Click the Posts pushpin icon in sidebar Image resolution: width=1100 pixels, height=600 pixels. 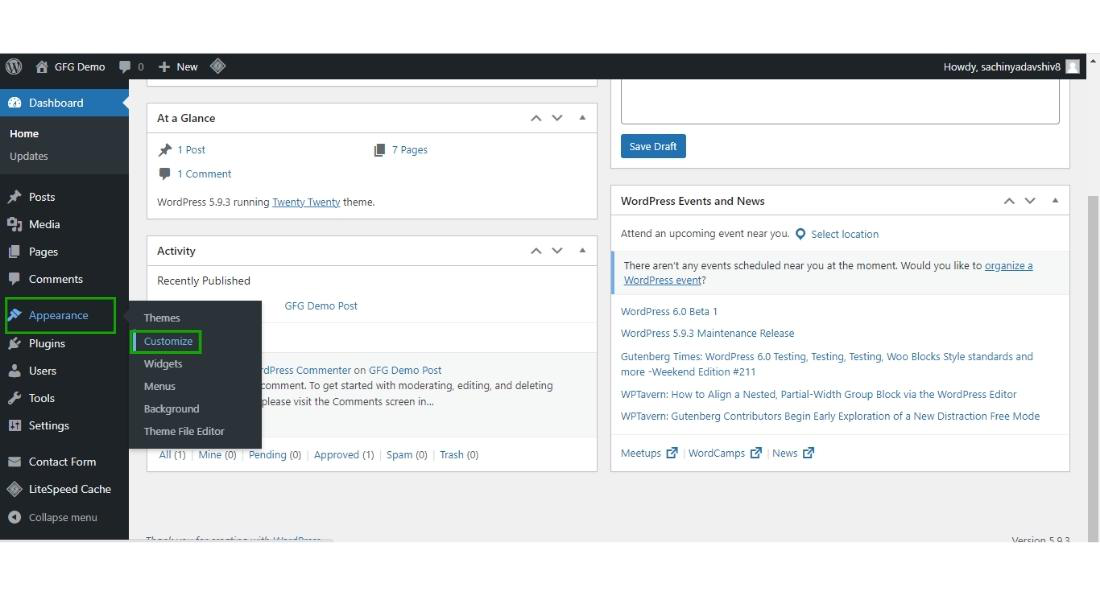point(15,196)
